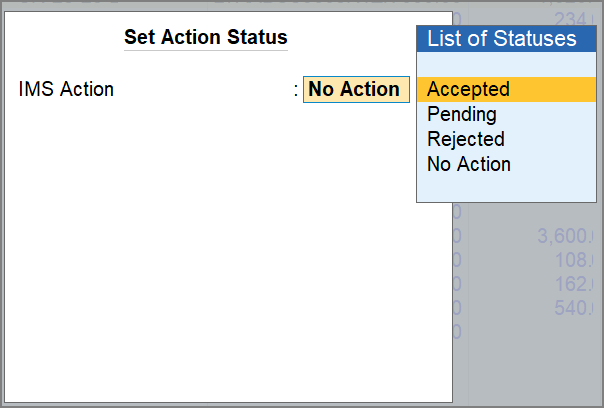
Task: Click the dimmed 234 amount behind the list
Action: 575,19
